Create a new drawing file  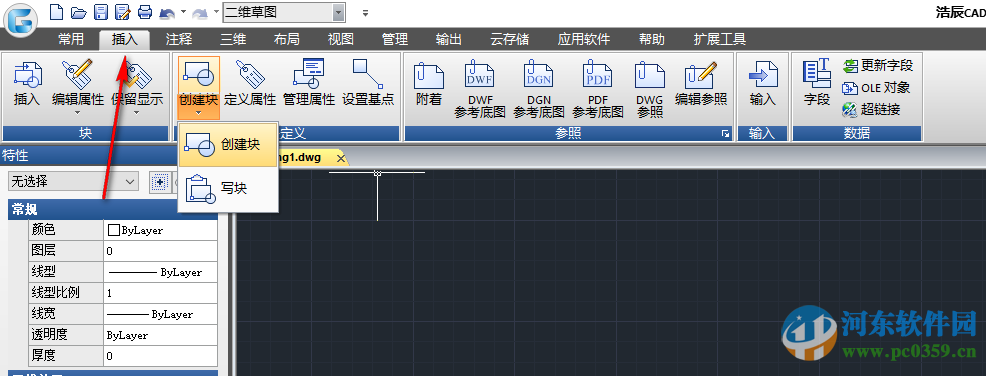(x=57, y=11)
